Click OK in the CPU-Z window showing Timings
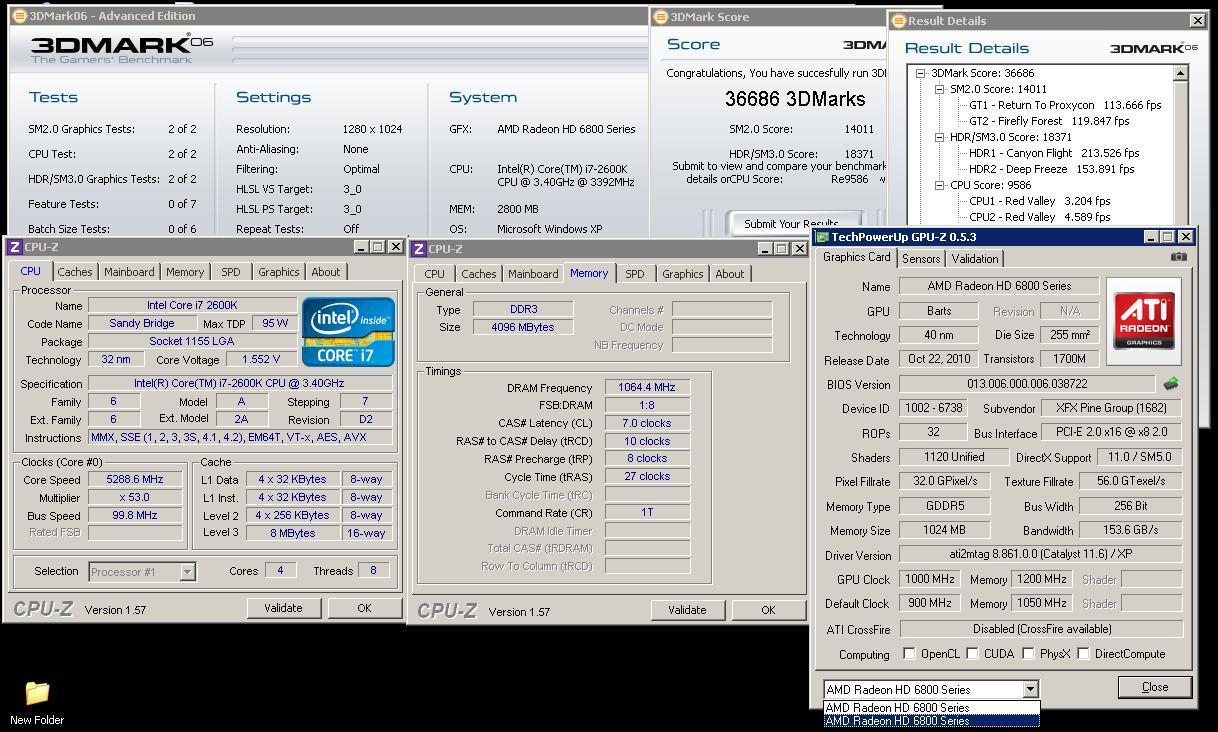The height and width of the screenshot is (732, 1218). click(768, 610)
